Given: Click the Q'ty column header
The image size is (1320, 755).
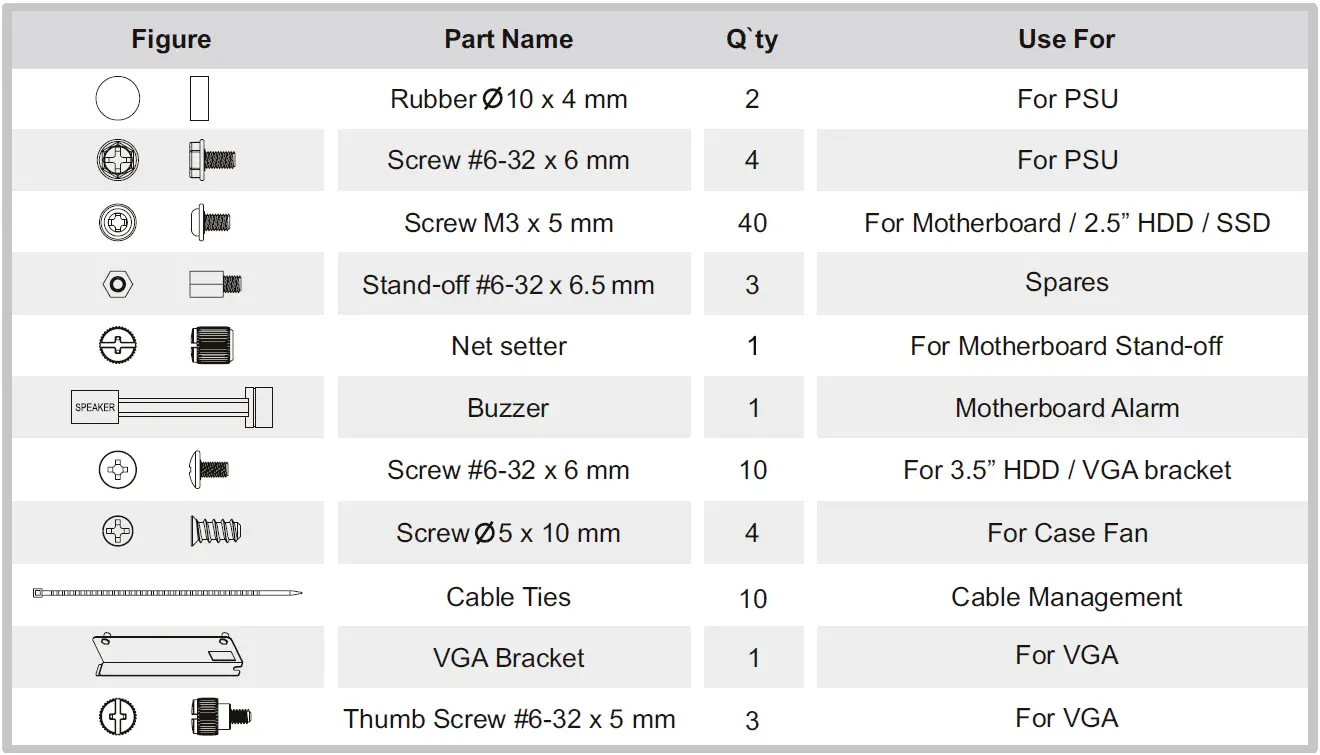Looking at the screenshot, I should tap(752, 40).
